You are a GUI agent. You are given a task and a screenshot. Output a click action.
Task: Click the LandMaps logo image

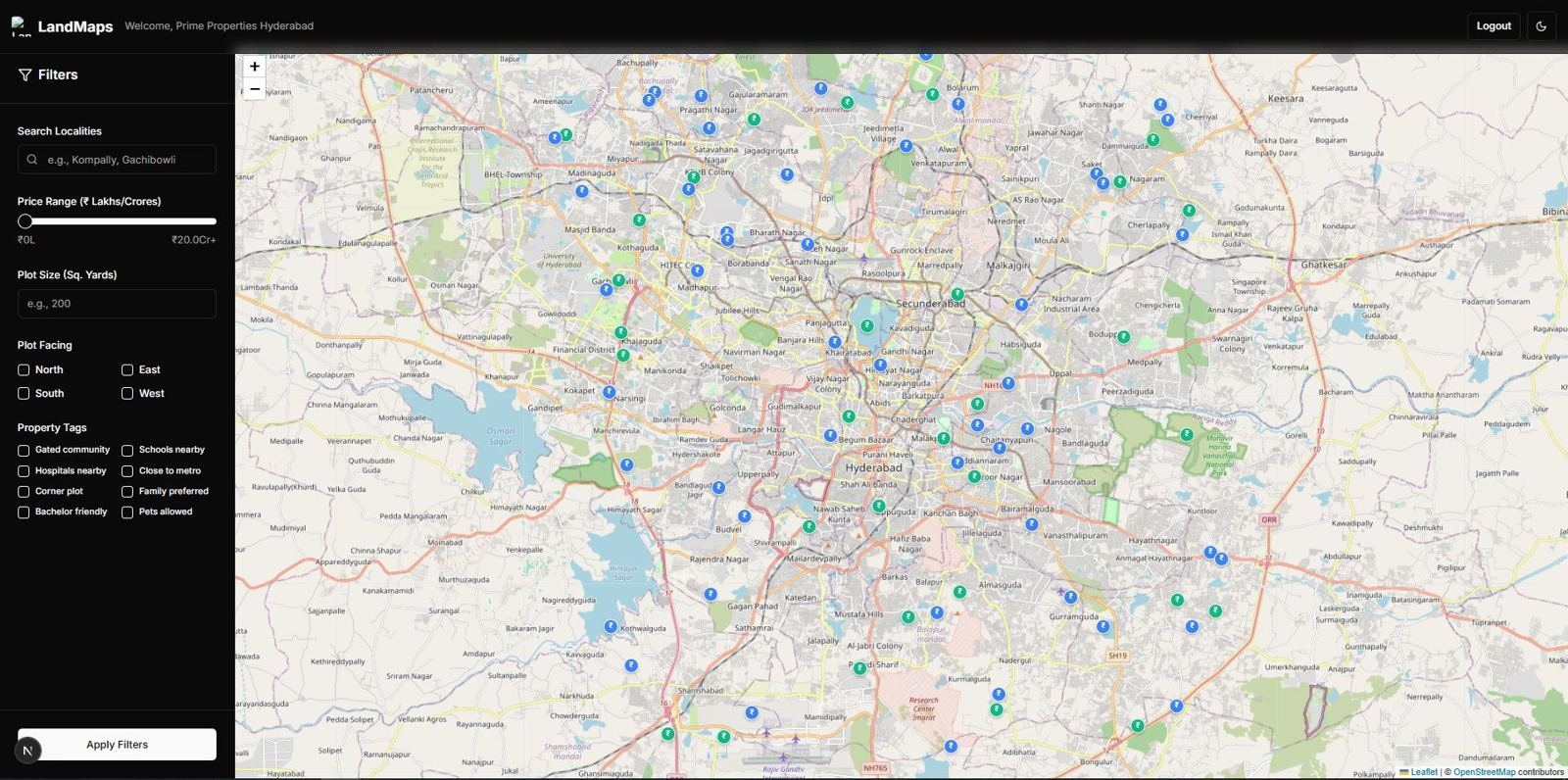22,26
